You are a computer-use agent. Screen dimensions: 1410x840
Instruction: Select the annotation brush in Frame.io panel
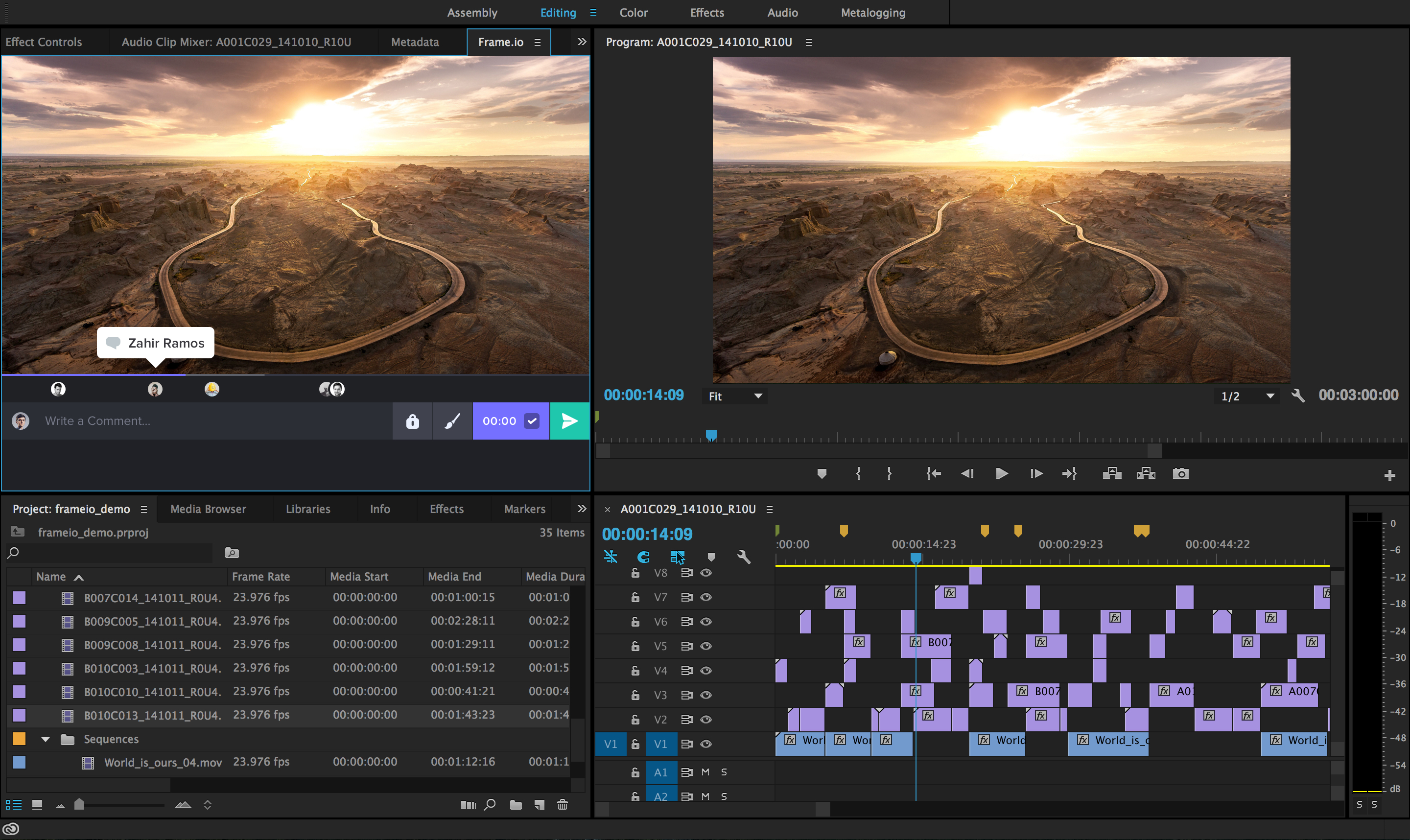(452, 420)
